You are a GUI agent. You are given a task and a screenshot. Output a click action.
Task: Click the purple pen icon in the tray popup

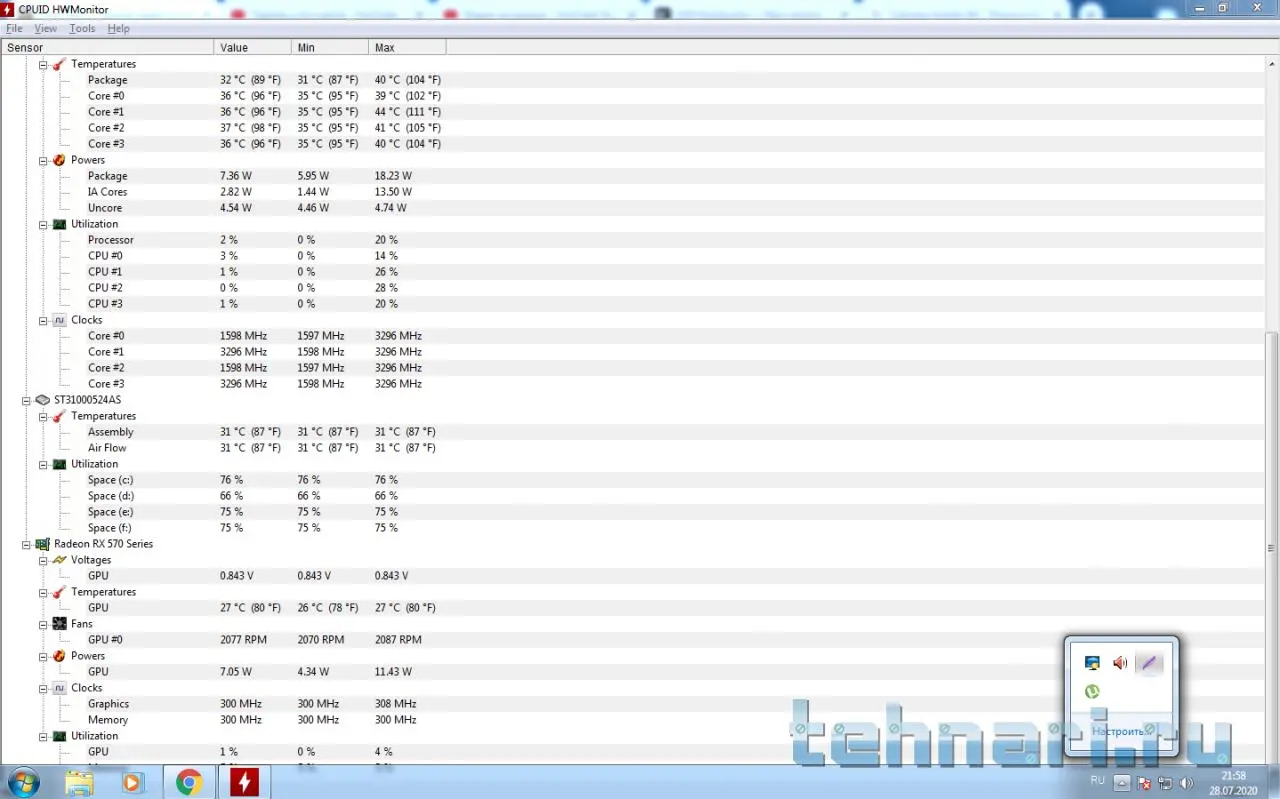[1148, 663]
